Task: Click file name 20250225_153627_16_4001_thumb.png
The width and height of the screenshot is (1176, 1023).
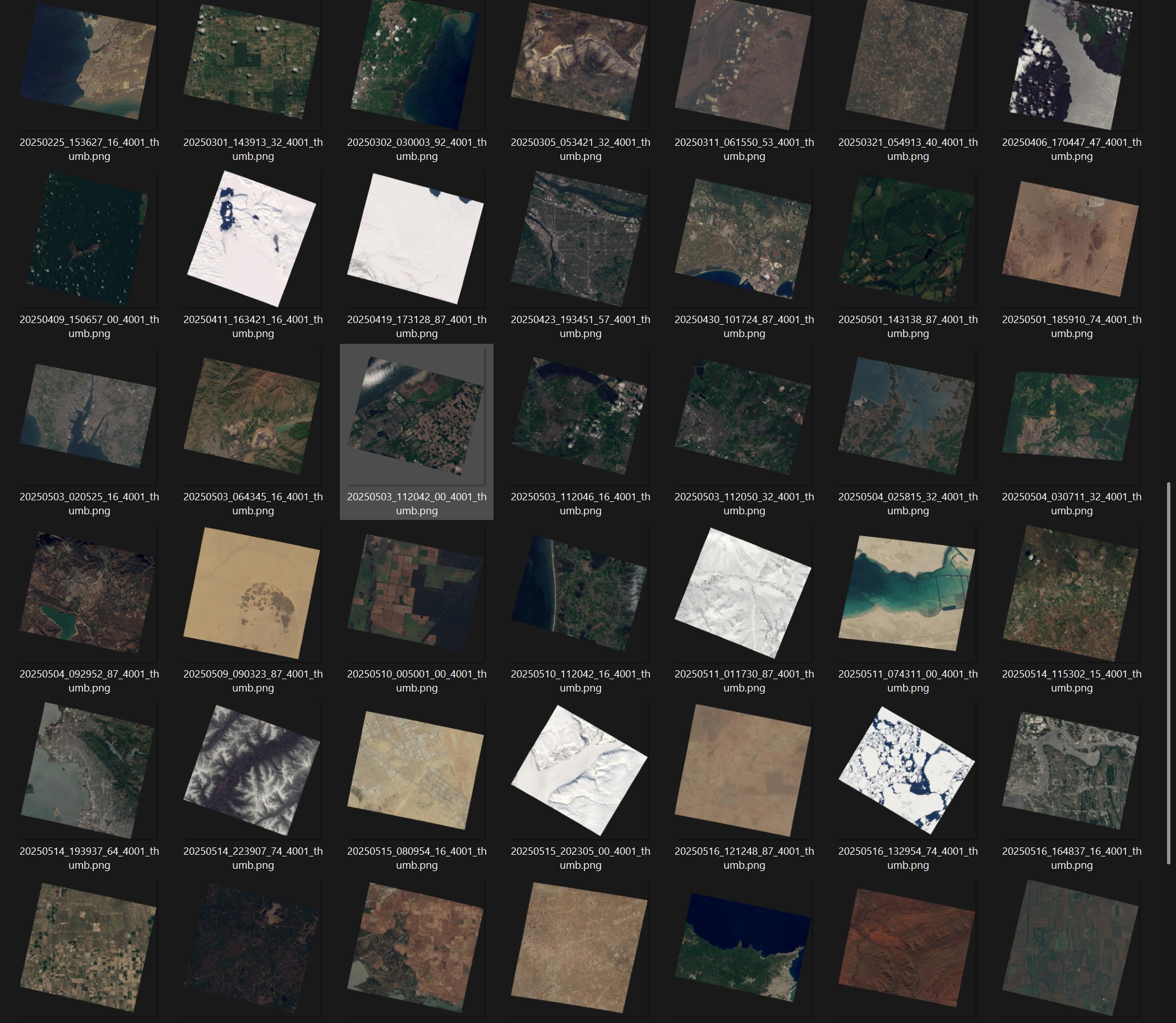Action: point(89,149)
